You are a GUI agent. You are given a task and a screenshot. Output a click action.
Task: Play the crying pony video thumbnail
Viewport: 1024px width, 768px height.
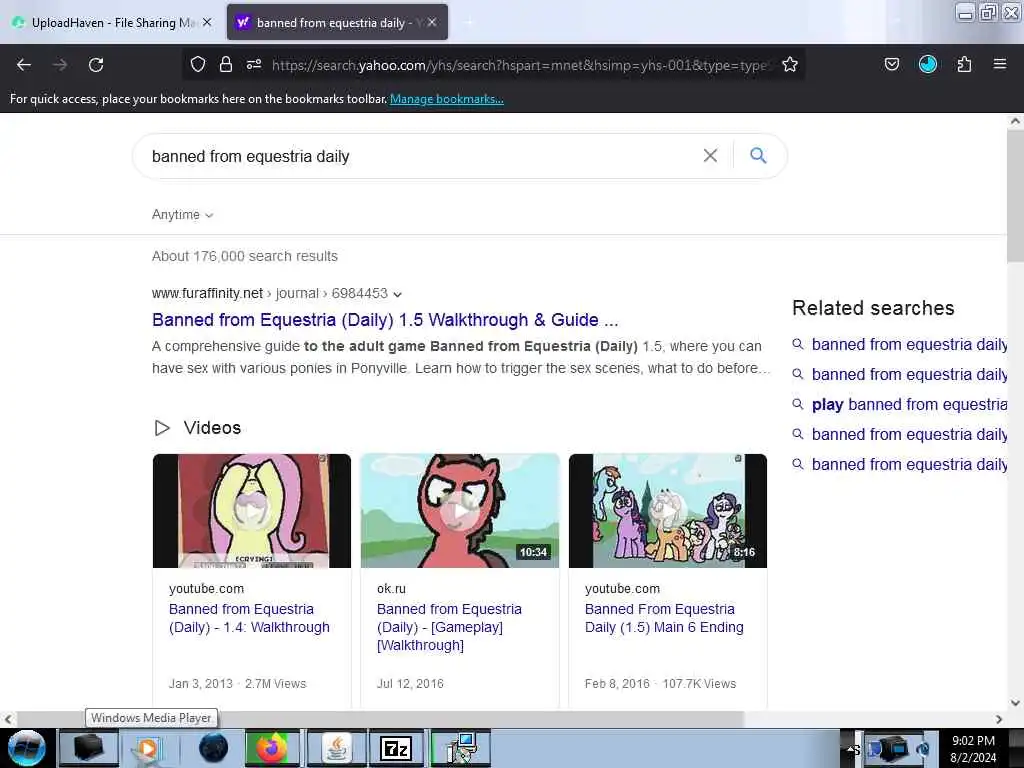(x=251, y=511)
